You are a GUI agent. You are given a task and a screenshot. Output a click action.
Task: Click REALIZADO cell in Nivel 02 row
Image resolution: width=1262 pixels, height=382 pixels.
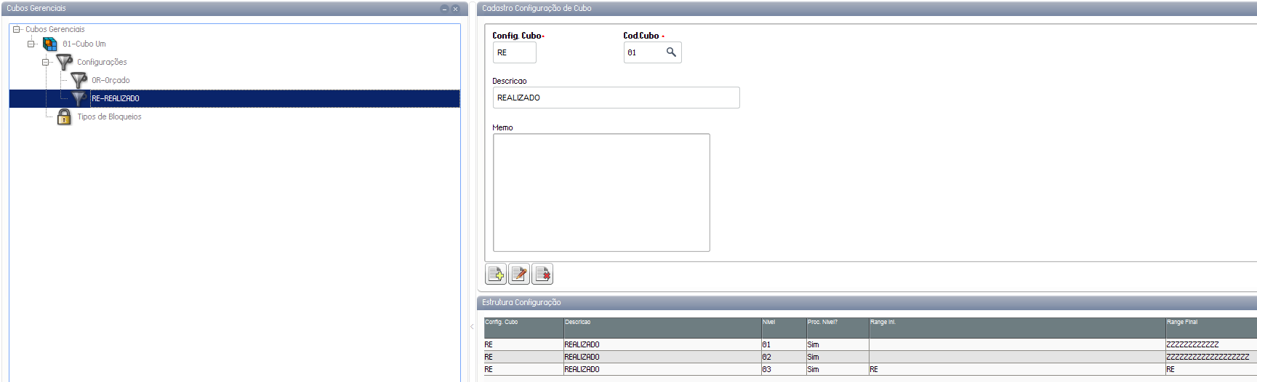[x=661, y=356]
